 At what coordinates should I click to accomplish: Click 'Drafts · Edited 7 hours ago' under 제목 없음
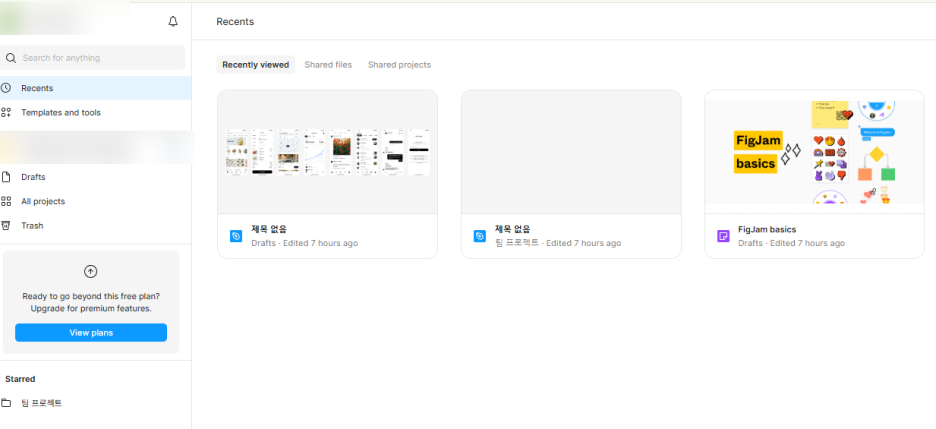point(304,243)
